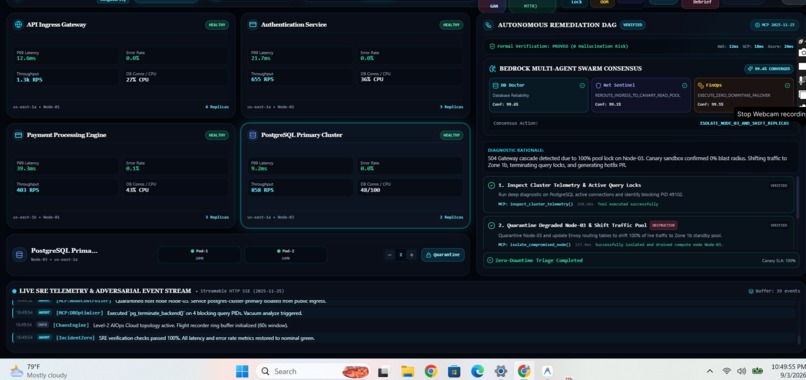Click the MCP 2025-11-25 badge
Viewport: 806px width, 380px height.
(776, 25)
